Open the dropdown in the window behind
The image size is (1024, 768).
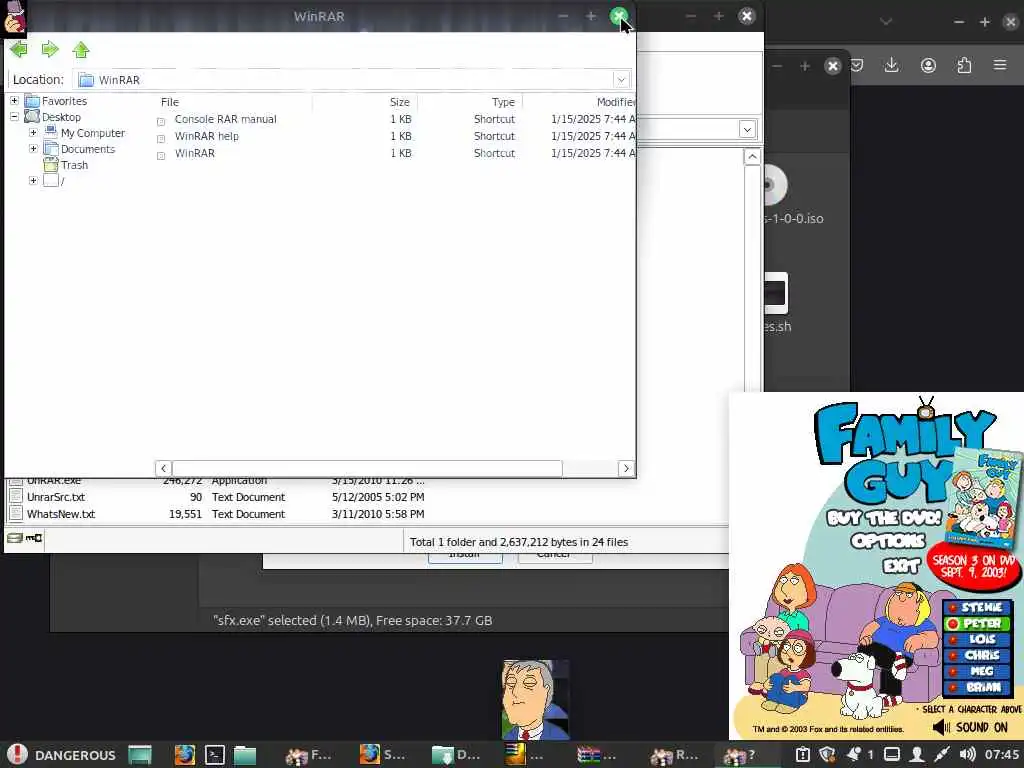point(747,129)
